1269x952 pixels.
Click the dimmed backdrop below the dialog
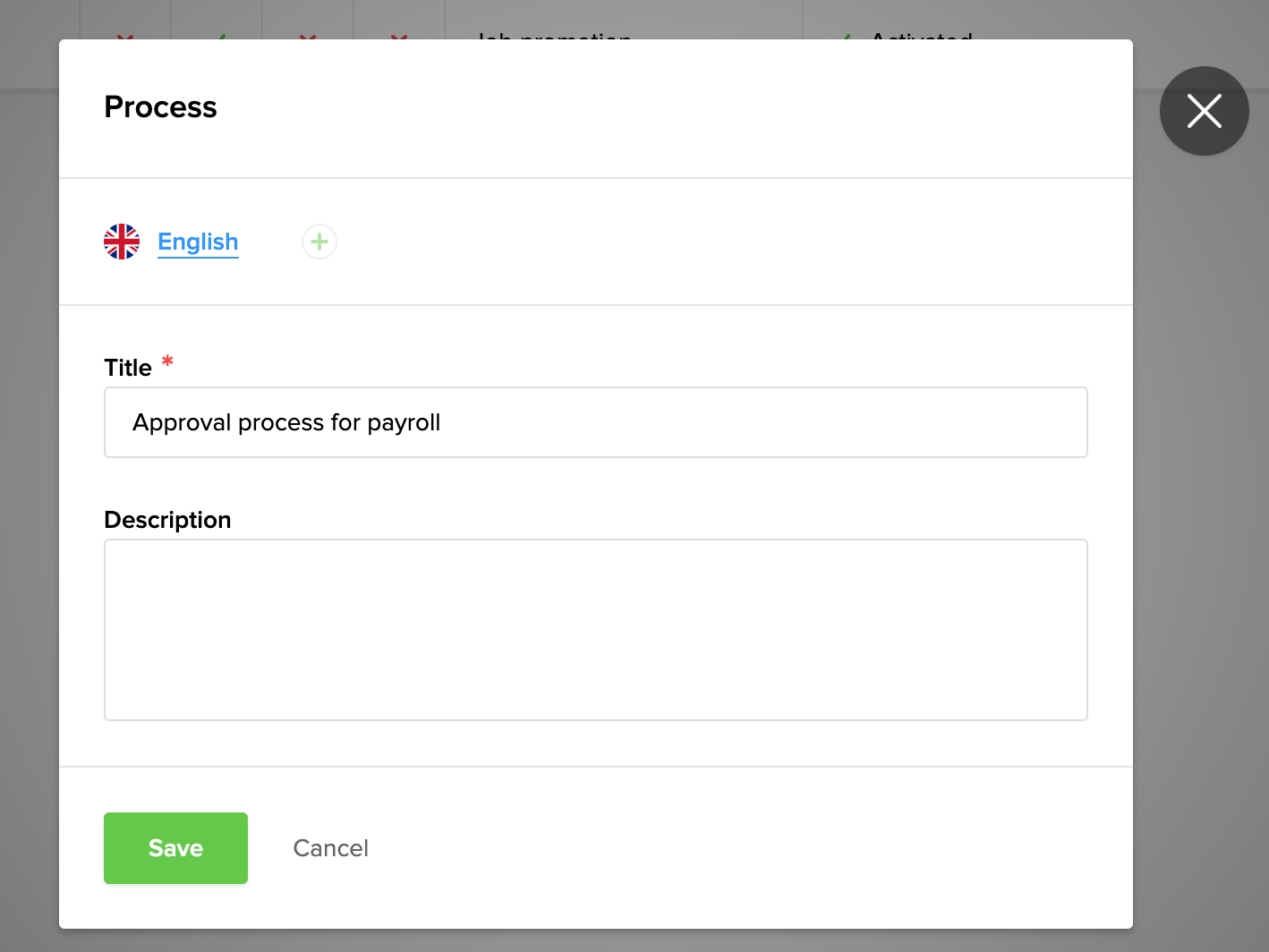(626, 941)
